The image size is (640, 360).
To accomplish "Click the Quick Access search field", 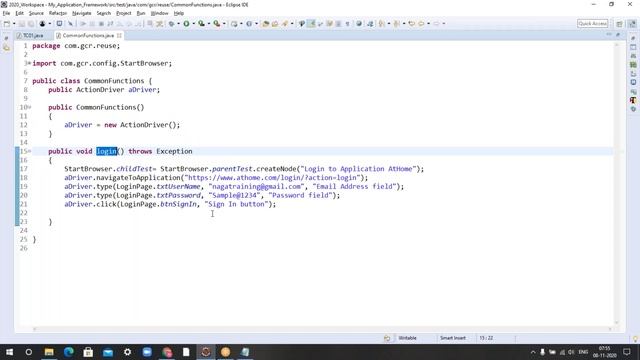I will [593, 24].
